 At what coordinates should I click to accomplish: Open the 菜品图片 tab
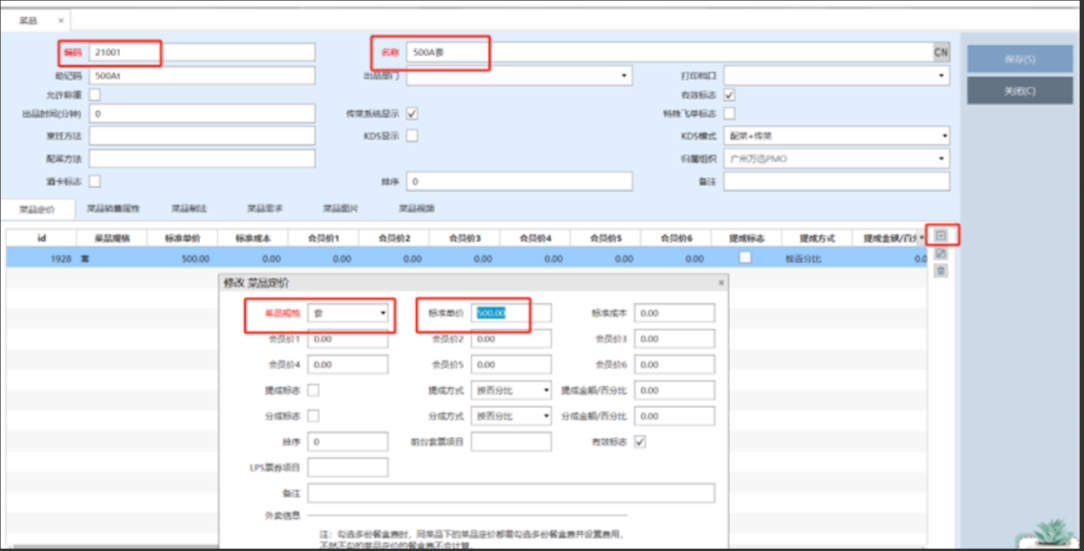tap(340, 209)
